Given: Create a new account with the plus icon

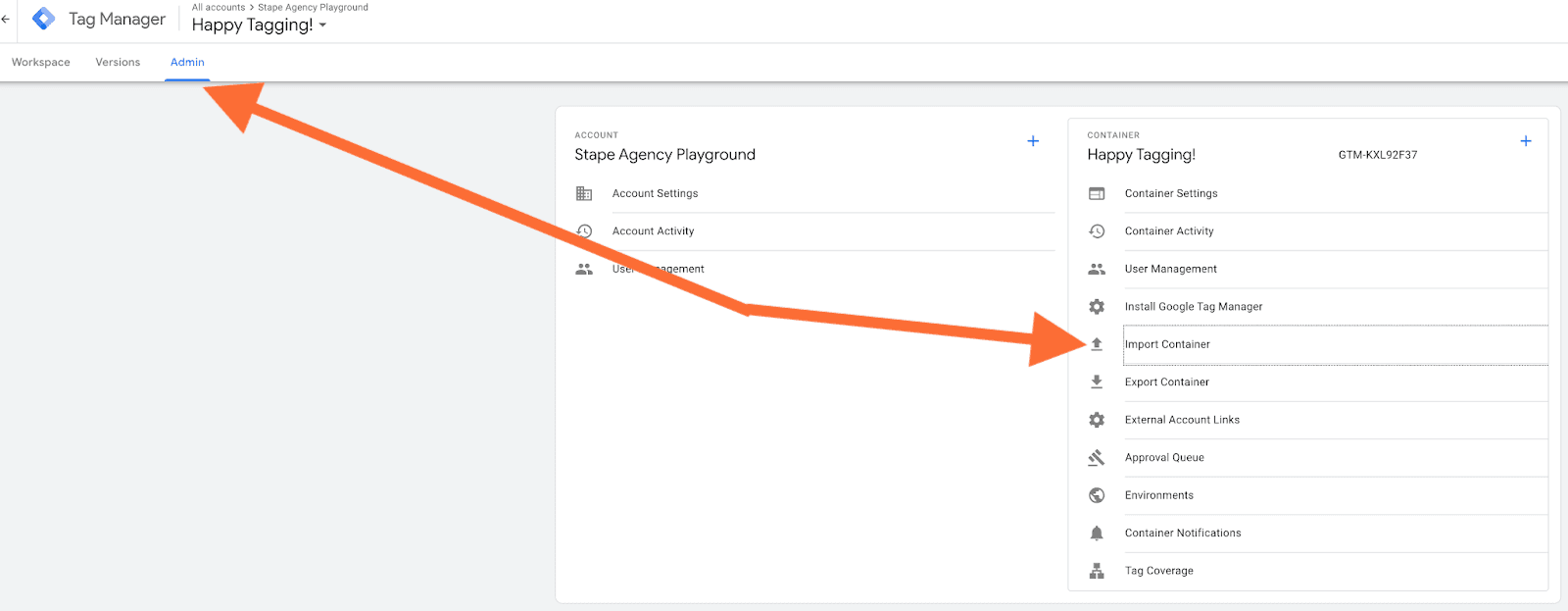Looking at the screenshot, I should pyautogui.click(x=1033, y=141).
